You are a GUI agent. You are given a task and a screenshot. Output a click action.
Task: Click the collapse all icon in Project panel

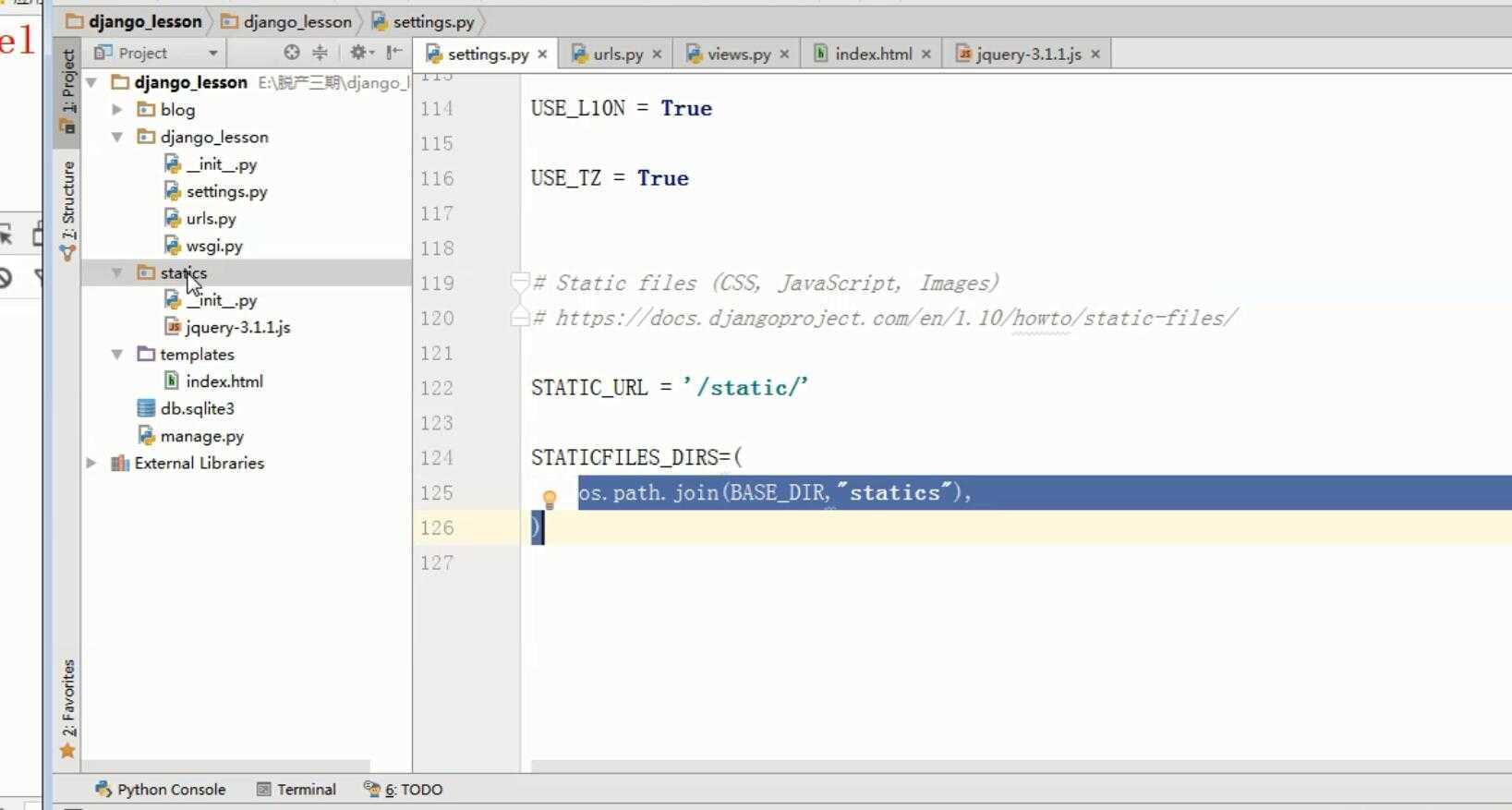(320, 53)
